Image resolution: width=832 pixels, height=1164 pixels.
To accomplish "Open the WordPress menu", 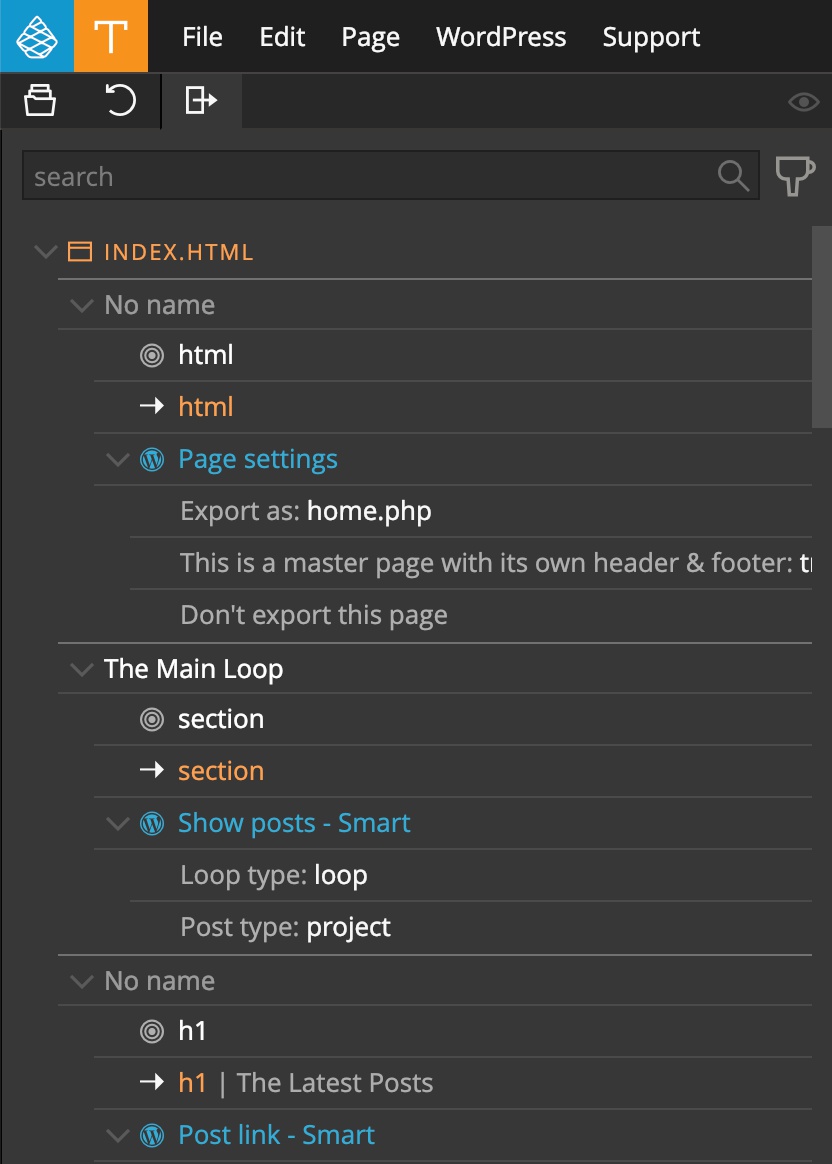I will (x=501, y=36).
